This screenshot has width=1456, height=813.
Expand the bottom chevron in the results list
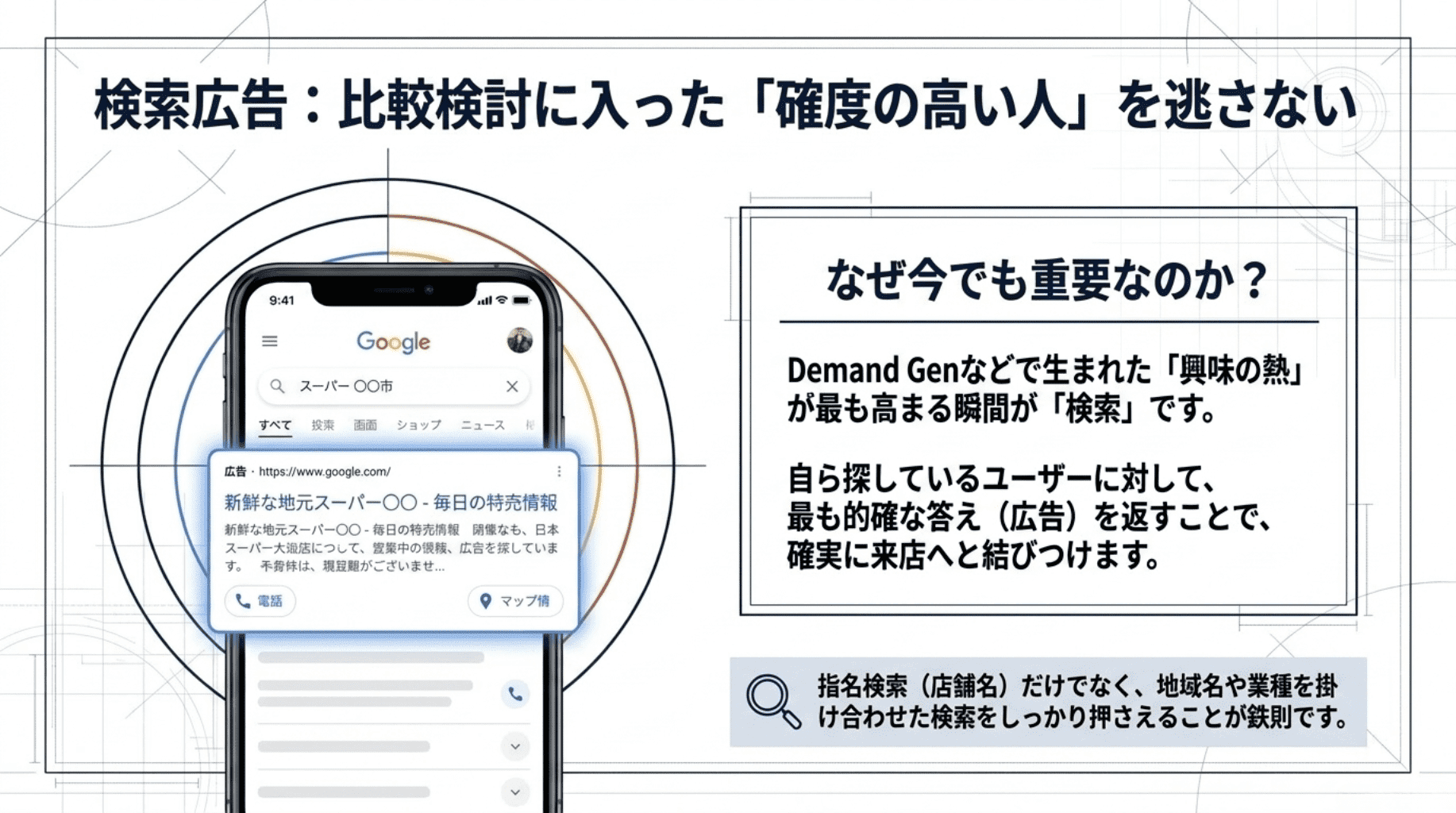click(x=515, y=792)
